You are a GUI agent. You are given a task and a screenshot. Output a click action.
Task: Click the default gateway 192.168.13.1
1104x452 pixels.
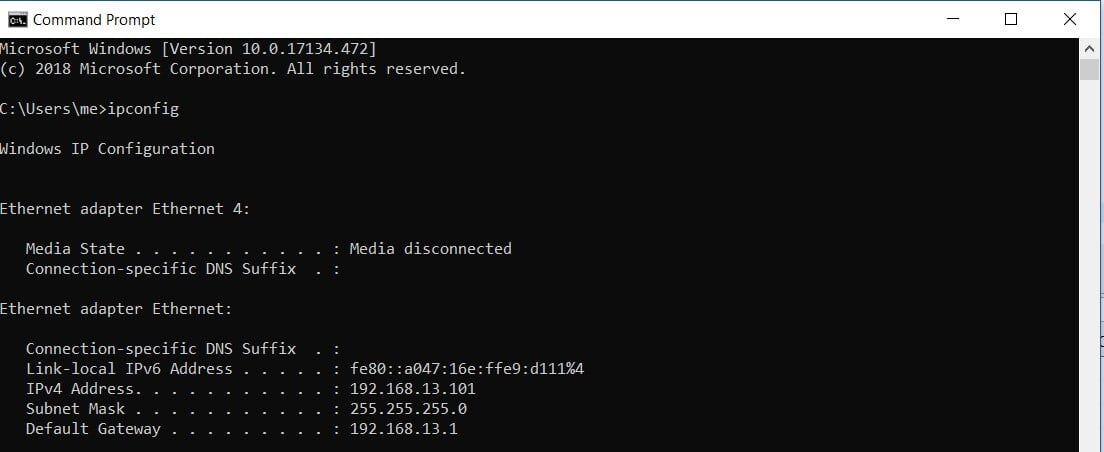(403, 428)
